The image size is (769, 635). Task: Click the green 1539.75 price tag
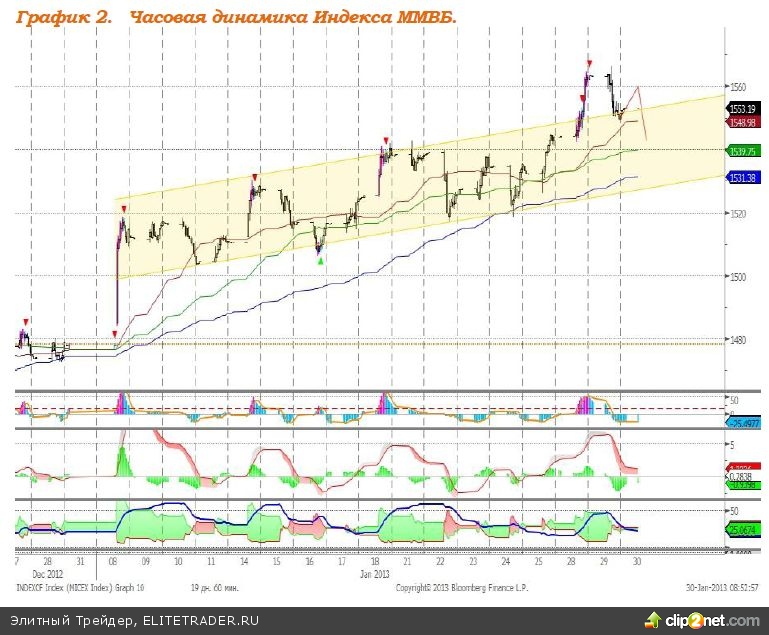[x=741, y=150]
